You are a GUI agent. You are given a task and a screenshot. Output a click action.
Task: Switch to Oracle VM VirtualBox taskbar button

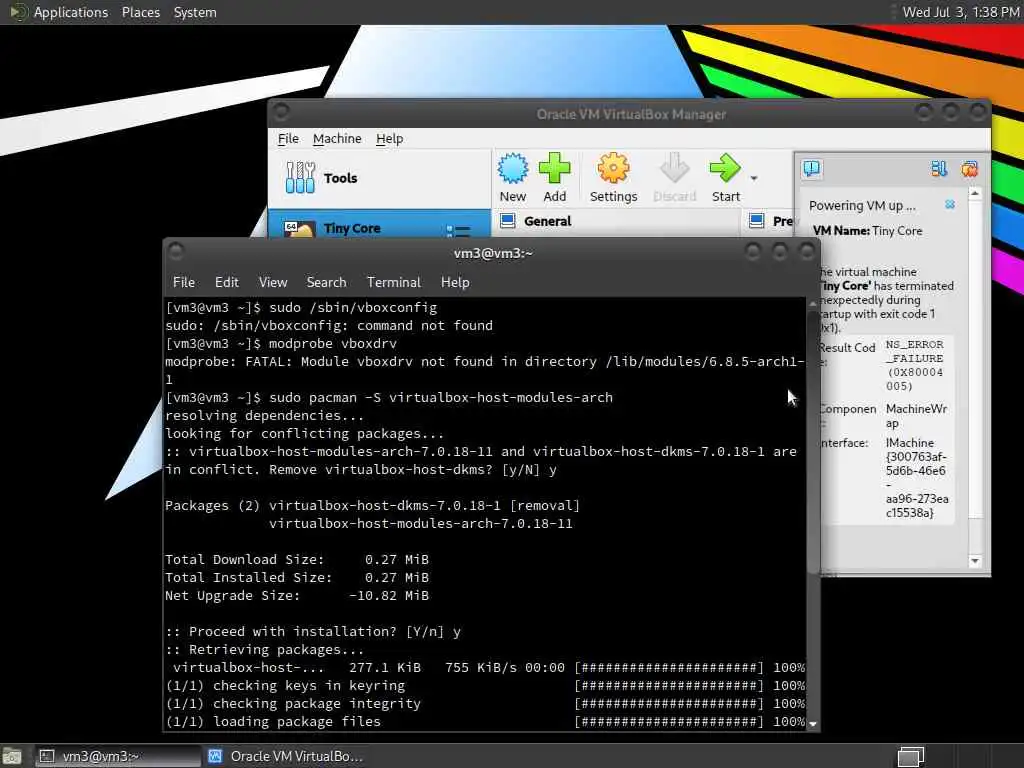pyautogui.click(x=285, y=756)
